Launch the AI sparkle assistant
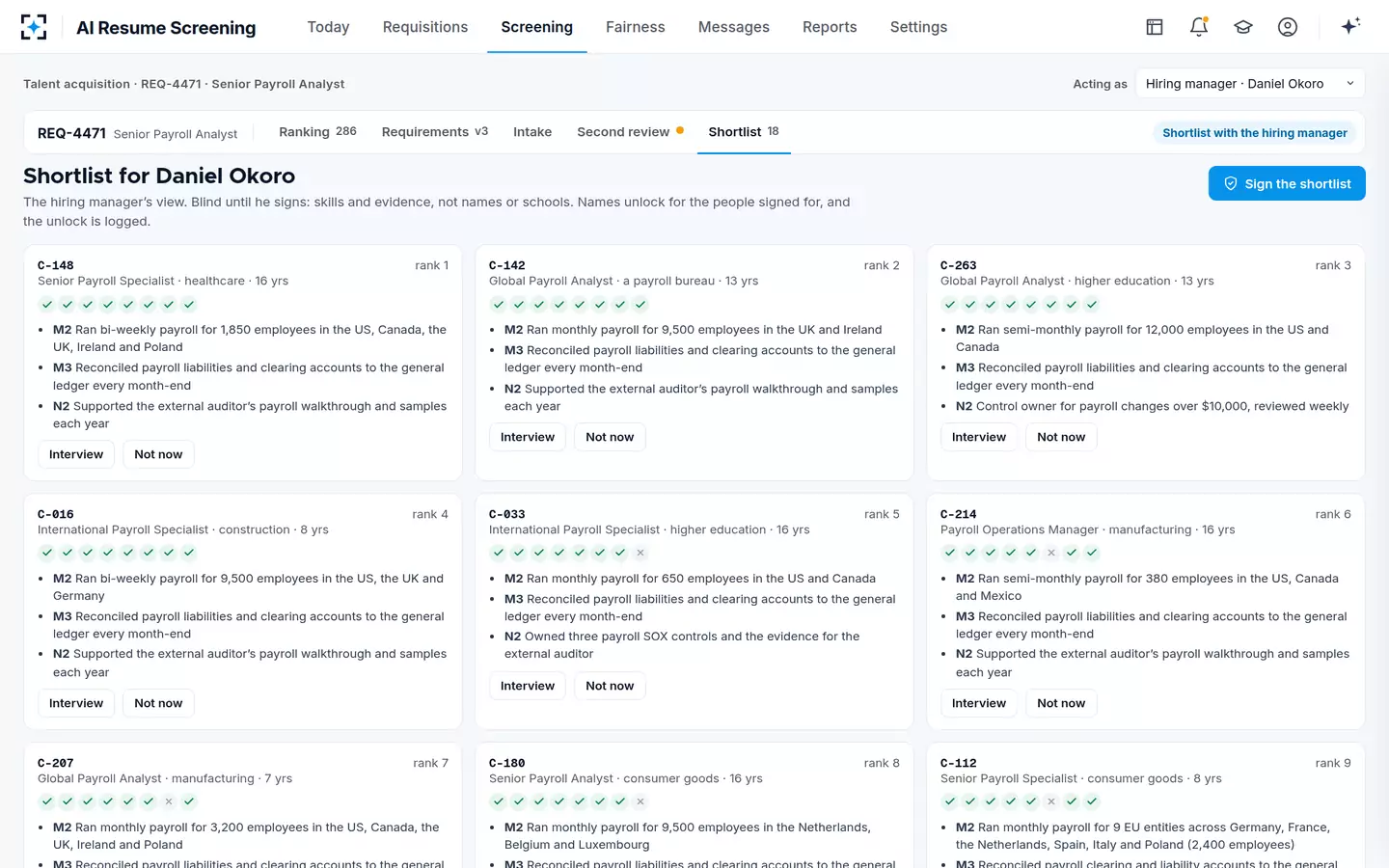 (x=1350, y=26)
